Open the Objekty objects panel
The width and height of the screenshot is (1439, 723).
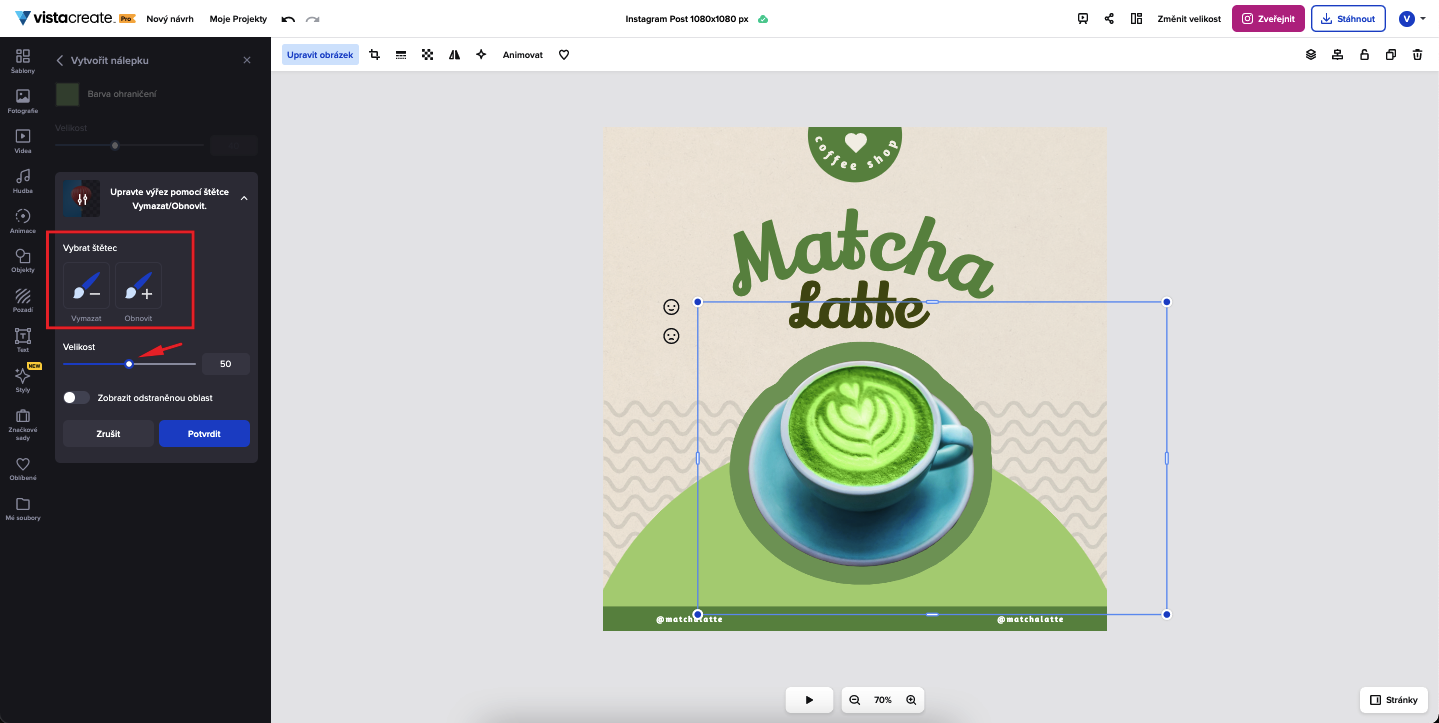pos(23,260)
